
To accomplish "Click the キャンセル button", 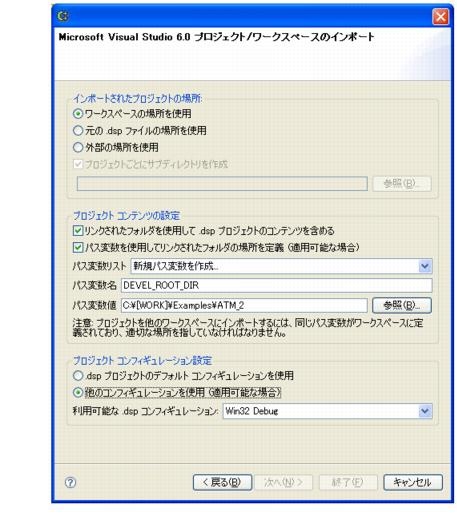I will [x=413, y=482].
